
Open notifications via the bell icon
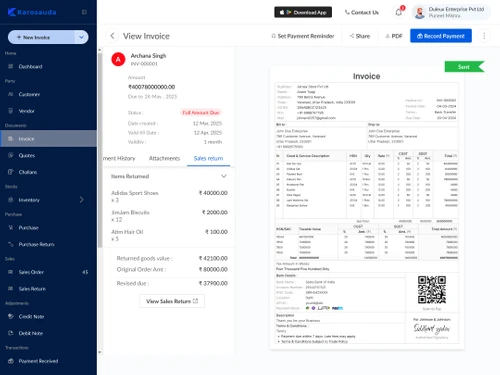click(x=399, y=12)
